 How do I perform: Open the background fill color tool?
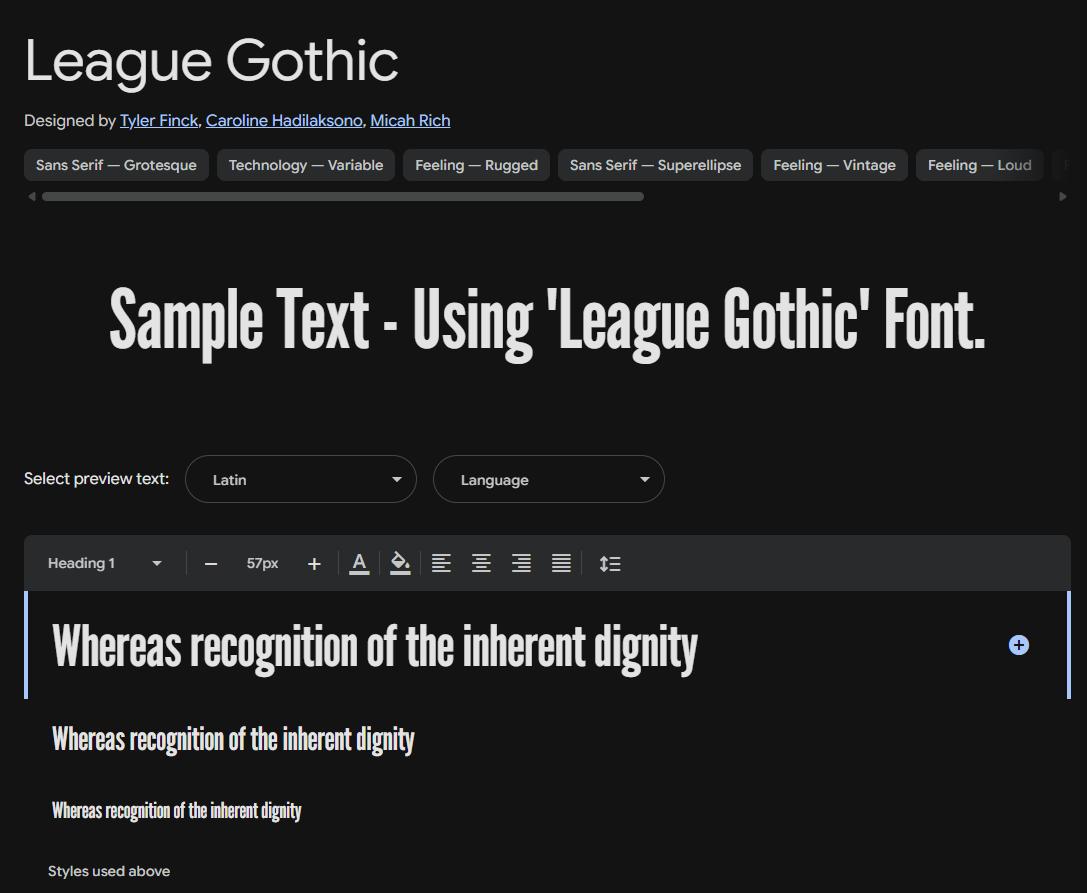coord(400,564)
